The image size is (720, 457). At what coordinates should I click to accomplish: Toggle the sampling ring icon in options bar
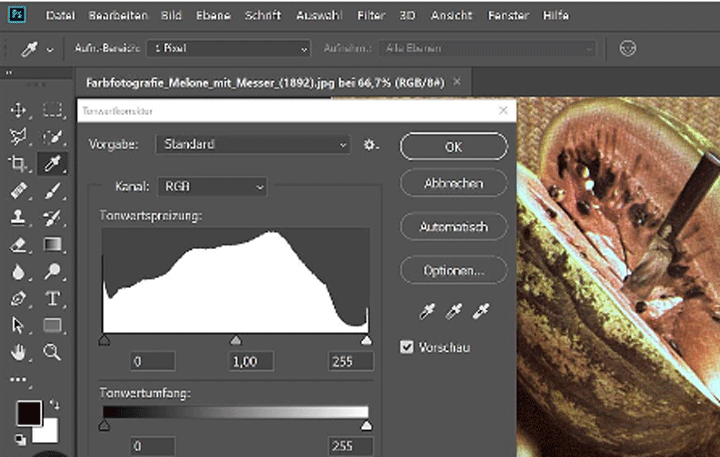pos(628,48)
